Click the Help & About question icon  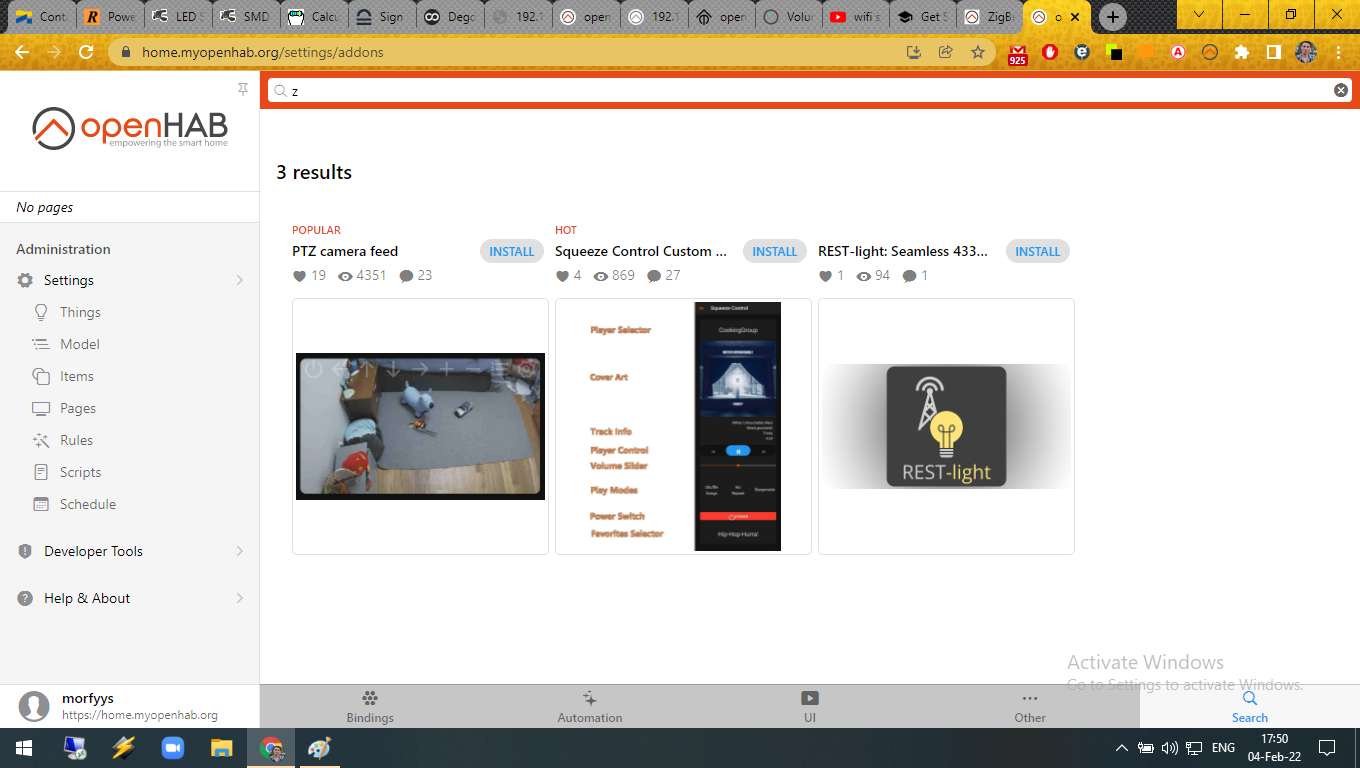(x=25, y=598)
